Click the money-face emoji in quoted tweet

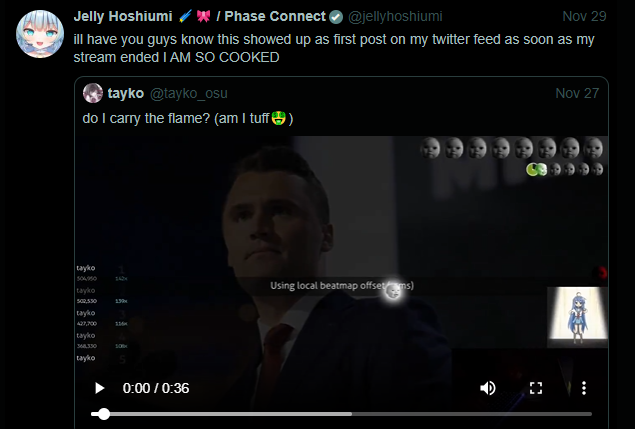pos(278,119)
